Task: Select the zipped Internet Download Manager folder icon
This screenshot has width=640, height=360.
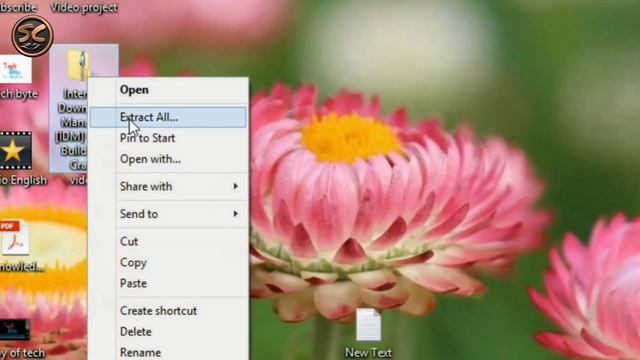Action: 79,64
